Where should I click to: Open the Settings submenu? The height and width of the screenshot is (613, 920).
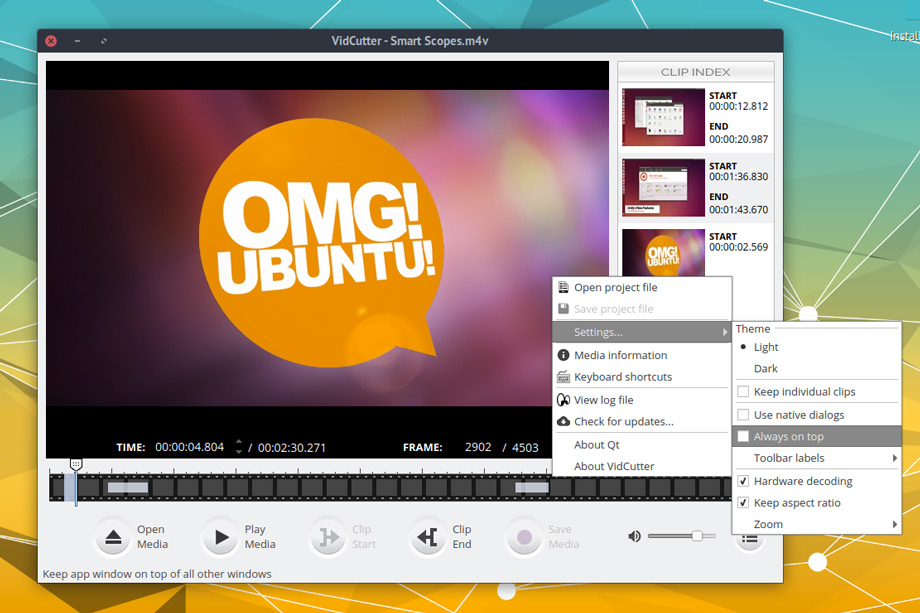tap(598, 332)
